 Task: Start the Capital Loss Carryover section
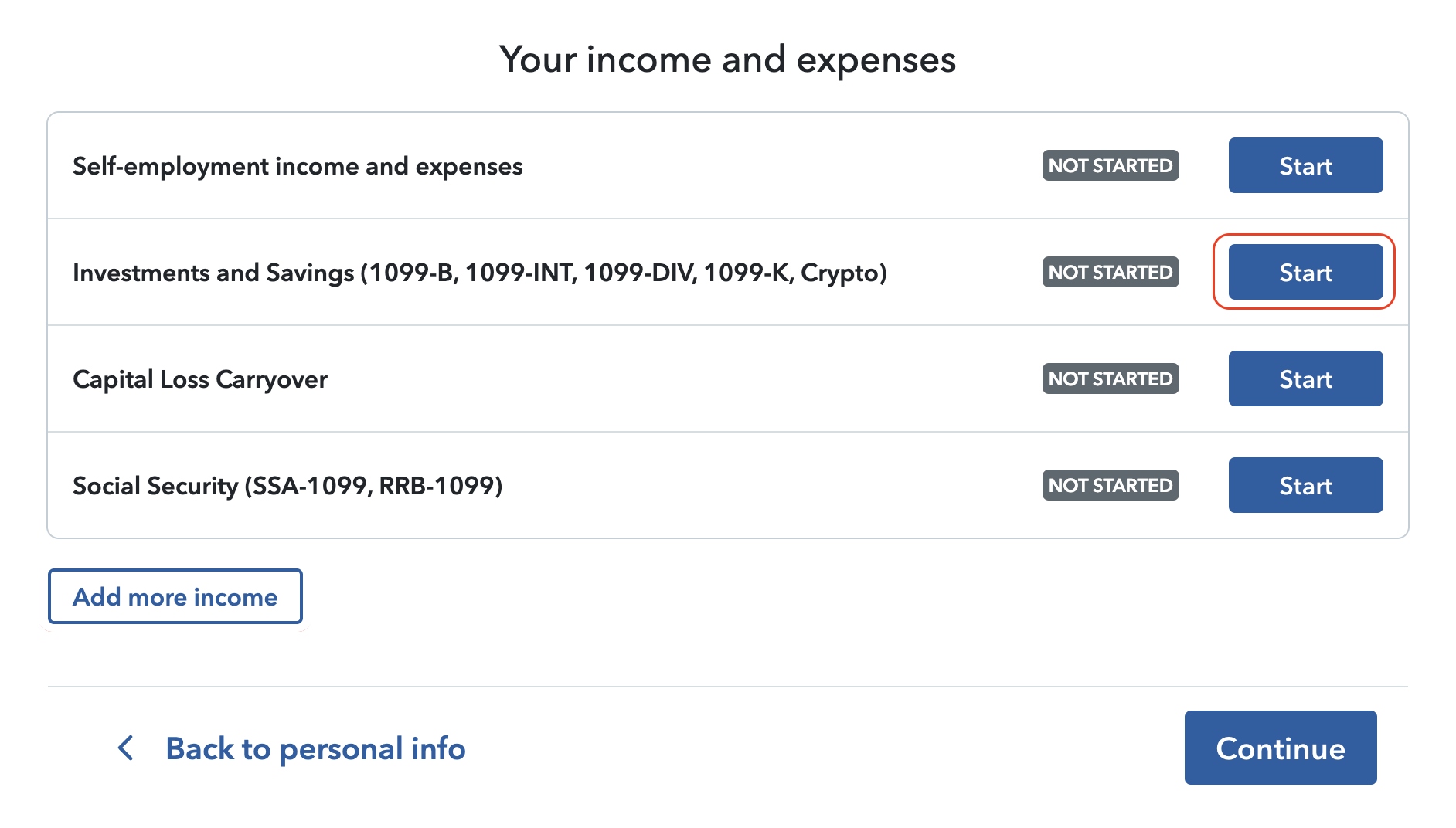pos(1305,378)
